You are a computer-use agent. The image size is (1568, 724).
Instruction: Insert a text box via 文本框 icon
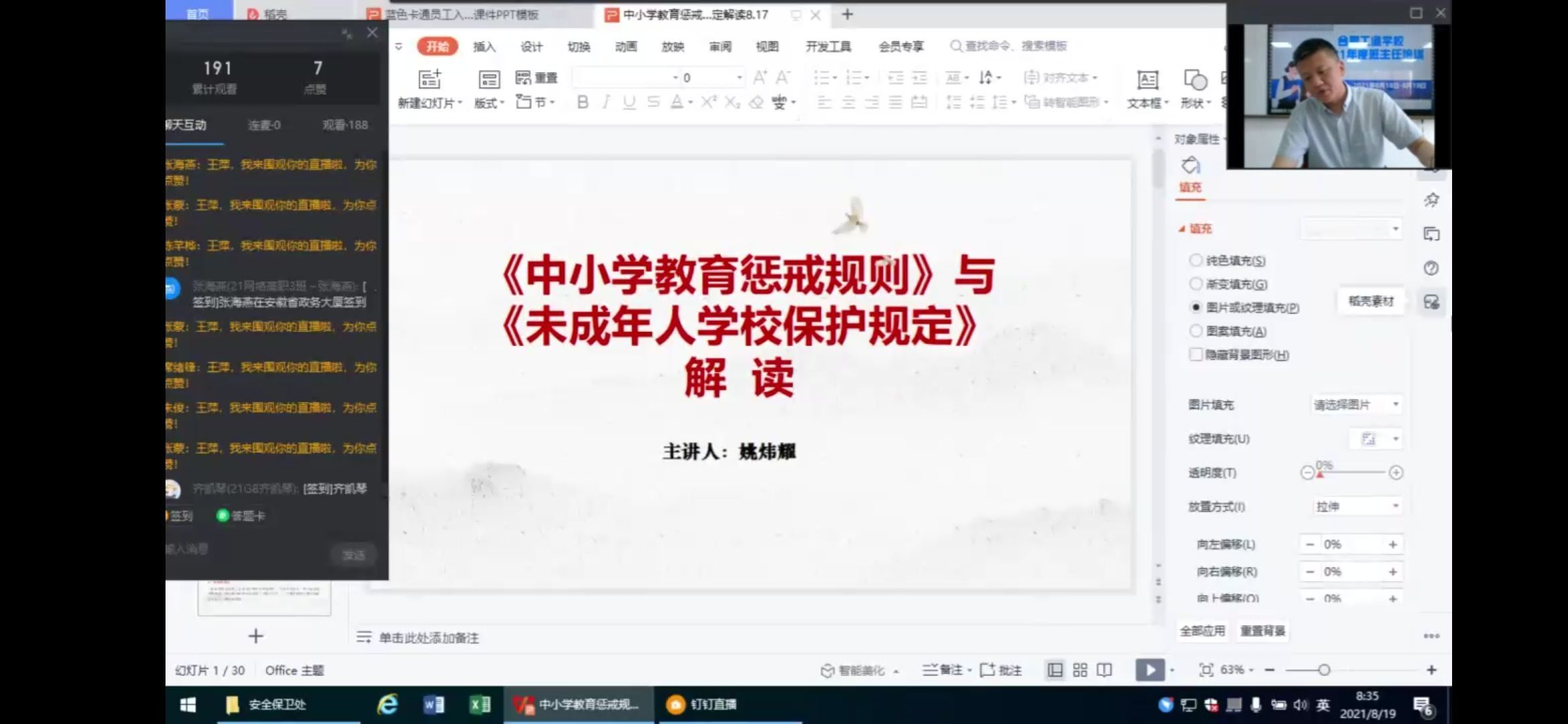[x=1147, y=81]
